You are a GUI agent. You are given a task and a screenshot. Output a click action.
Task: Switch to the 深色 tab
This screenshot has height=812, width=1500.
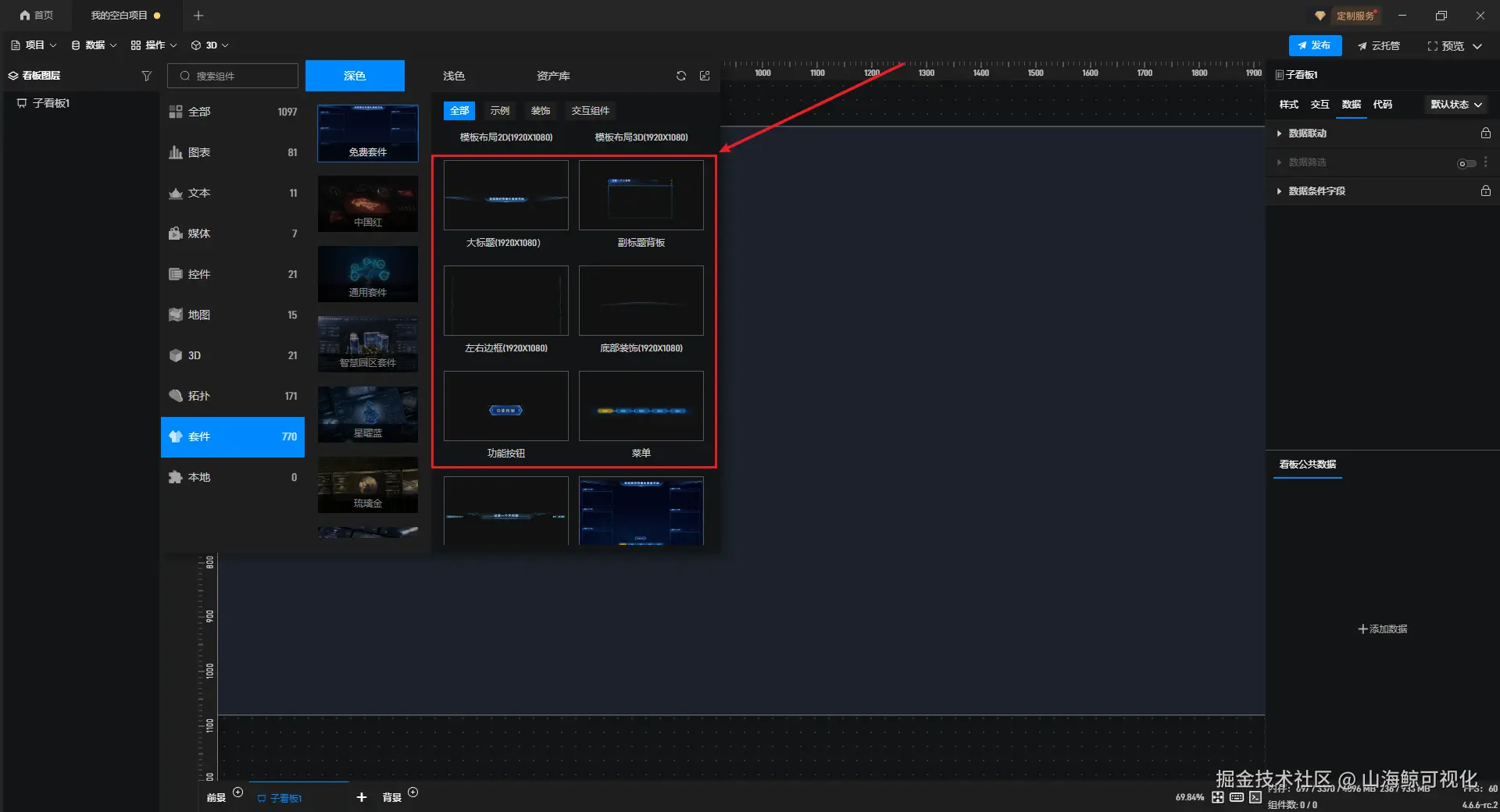(x=355, y=76)
